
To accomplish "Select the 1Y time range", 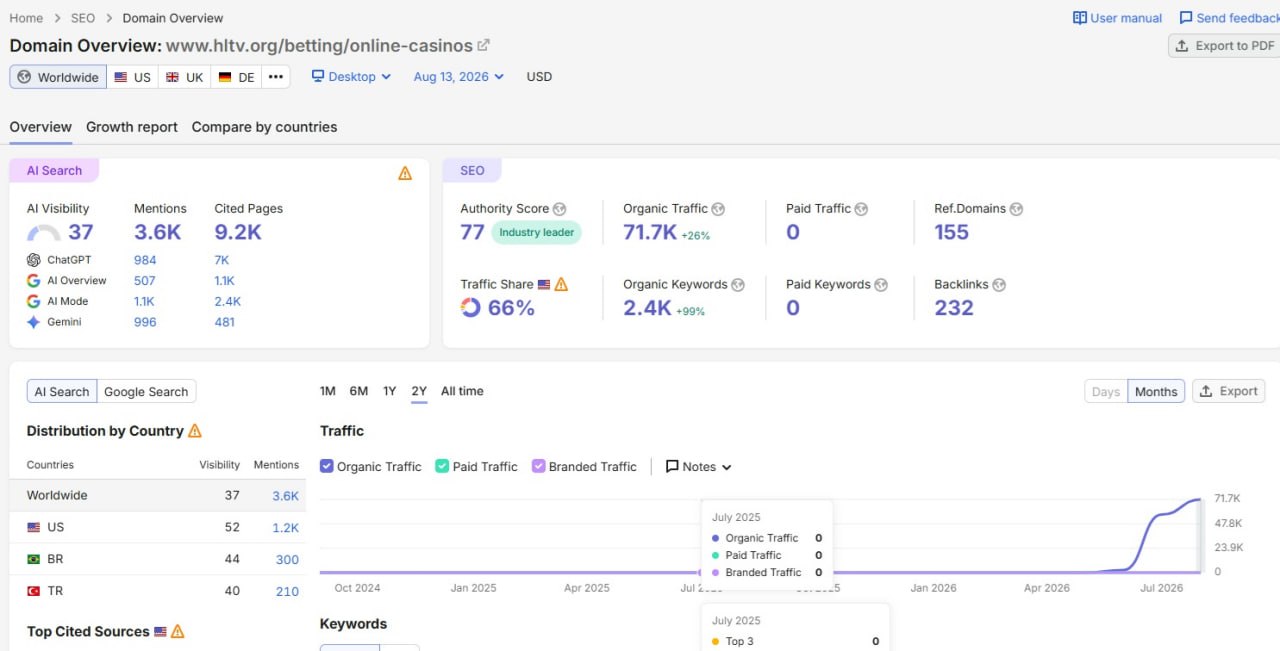I will coord(390,391).
